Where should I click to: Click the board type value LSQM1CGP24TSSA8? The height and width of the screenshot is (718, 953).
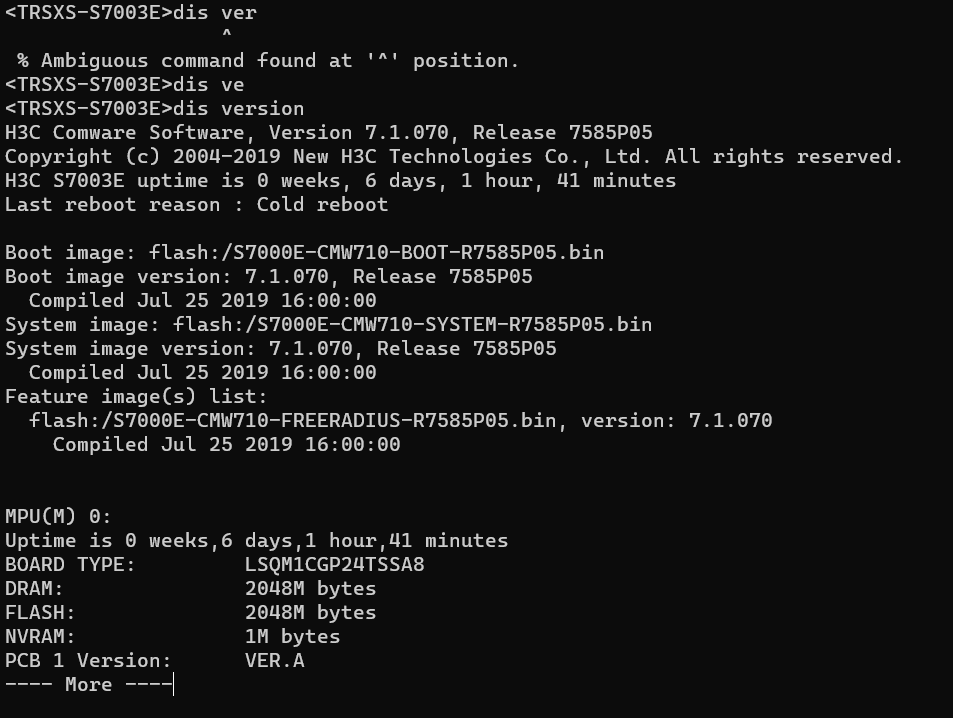[x=334, y=564]
